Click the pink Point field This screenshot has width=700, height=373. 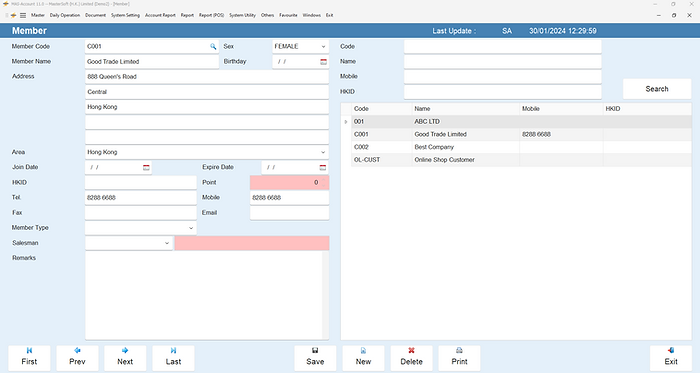[289, 182]
